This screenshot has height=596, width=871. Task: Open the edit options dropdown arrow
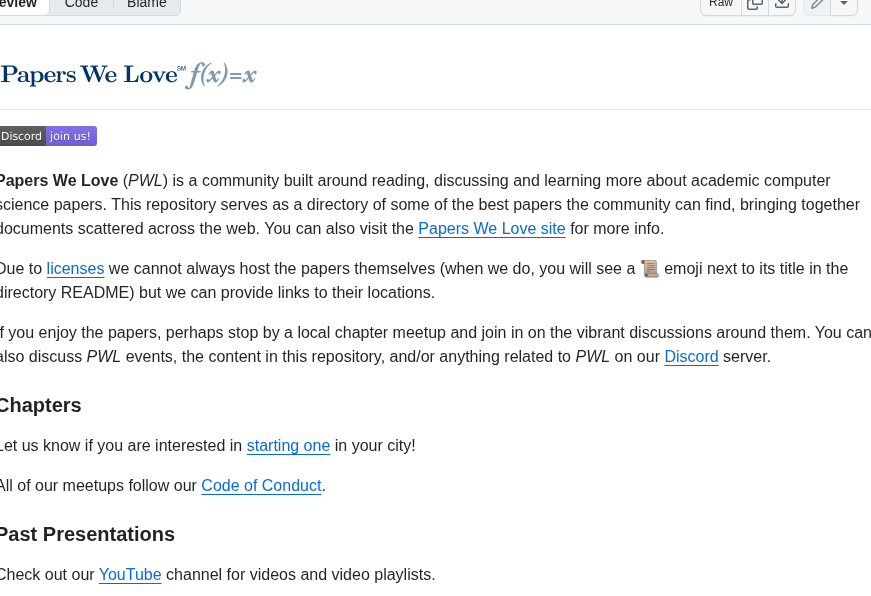coord(844,5)
